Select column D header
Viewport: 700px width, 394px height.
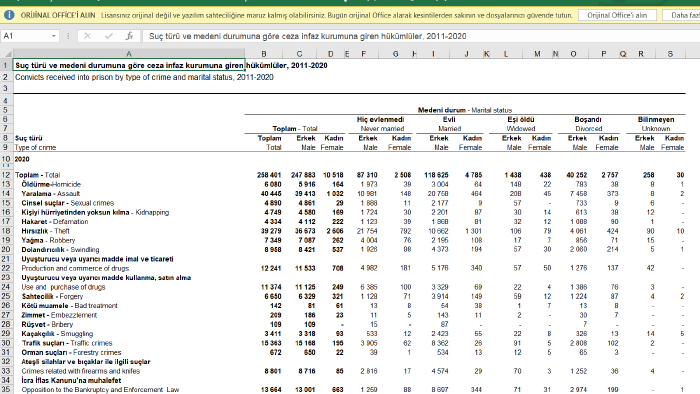(x=330, y=54)
